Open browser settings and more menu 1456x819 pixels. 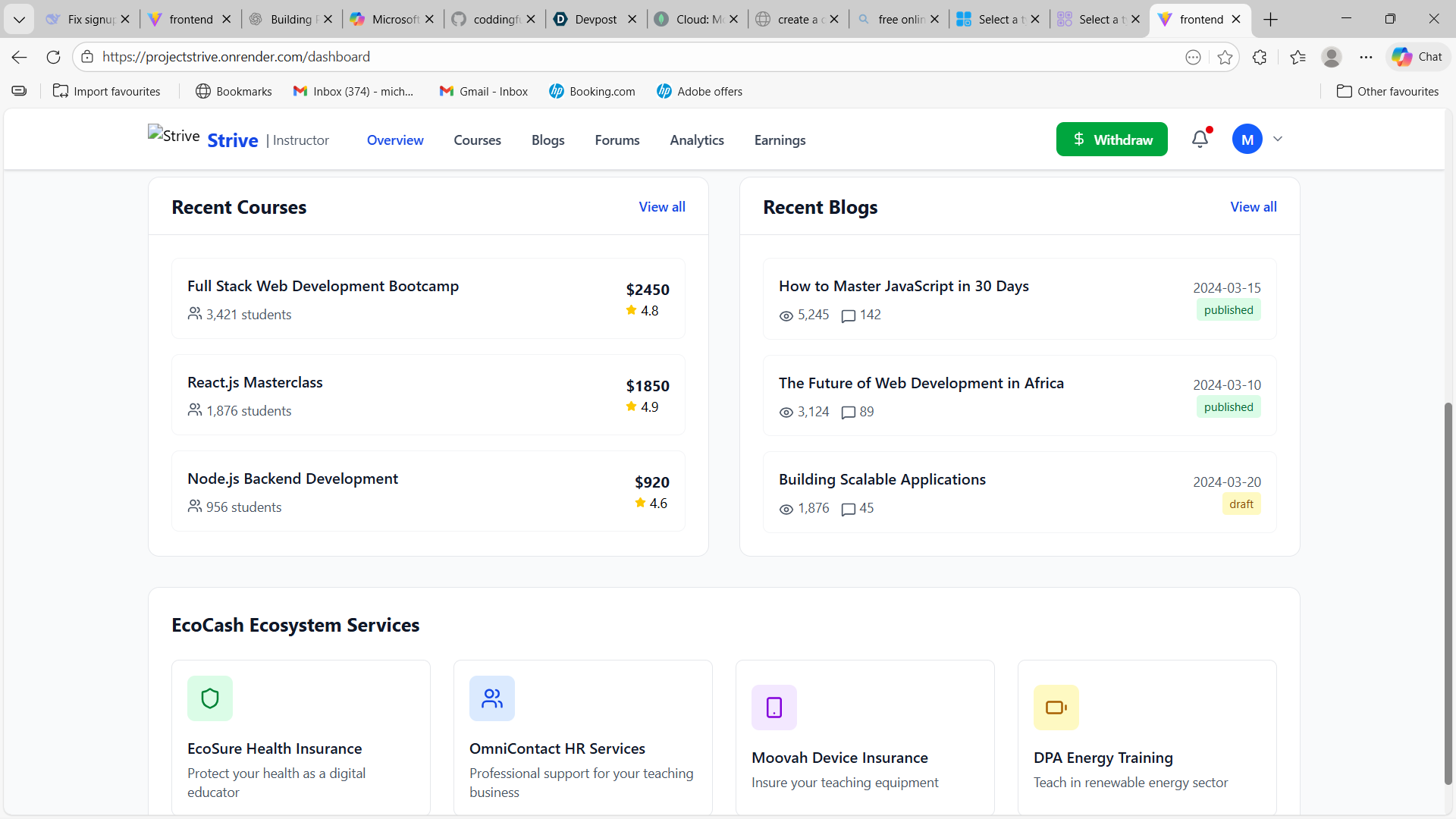tap(1366, 57)
